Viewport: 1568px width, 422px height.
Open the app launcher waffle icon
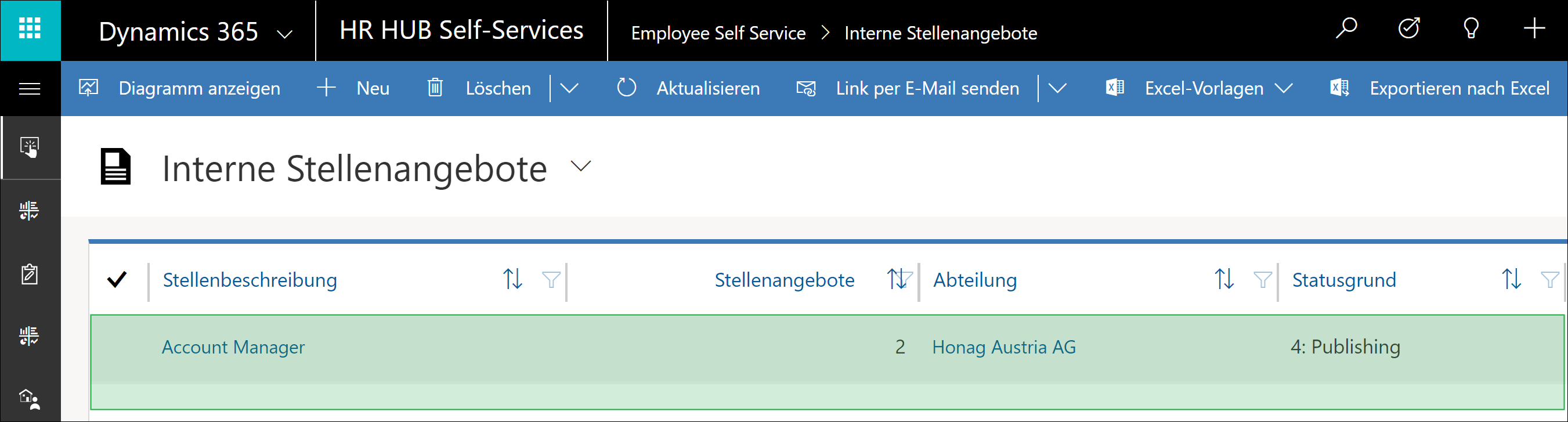tap(30, 29)
